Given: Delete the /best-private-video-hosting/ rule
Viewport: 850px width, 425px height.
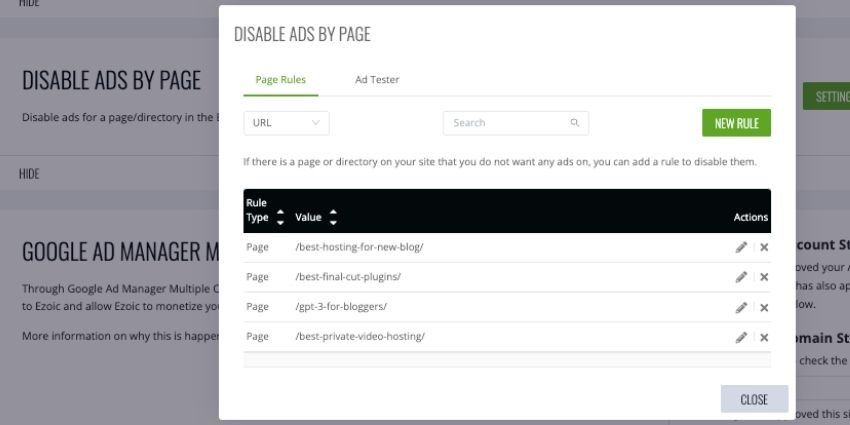Looking at the screenshot, I should [x=764, y=337].
